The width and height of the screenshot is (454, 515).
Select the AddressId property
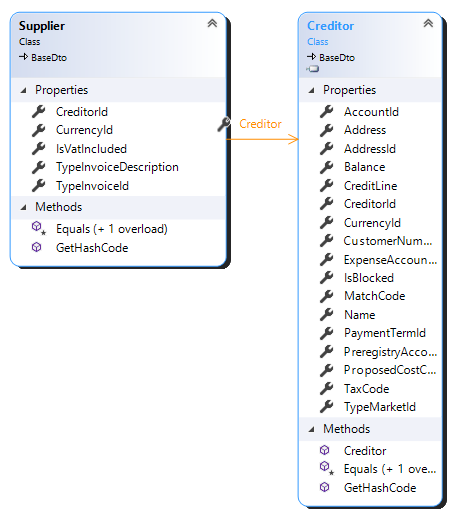(x=370, y=149)
